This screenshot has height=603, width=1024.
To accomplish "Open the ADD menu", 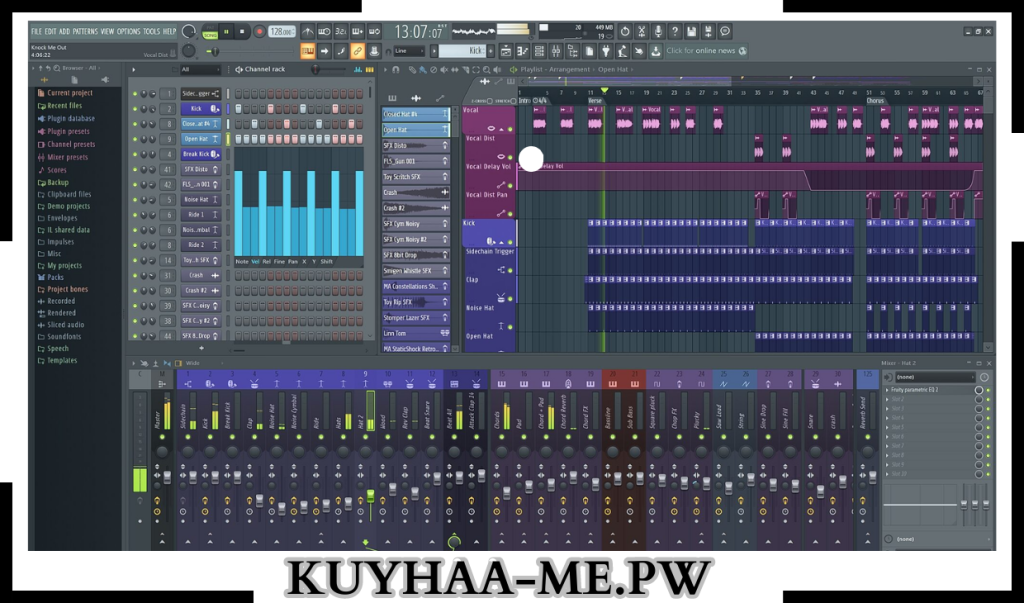I will pyautogui.click(x=65, y=31).
